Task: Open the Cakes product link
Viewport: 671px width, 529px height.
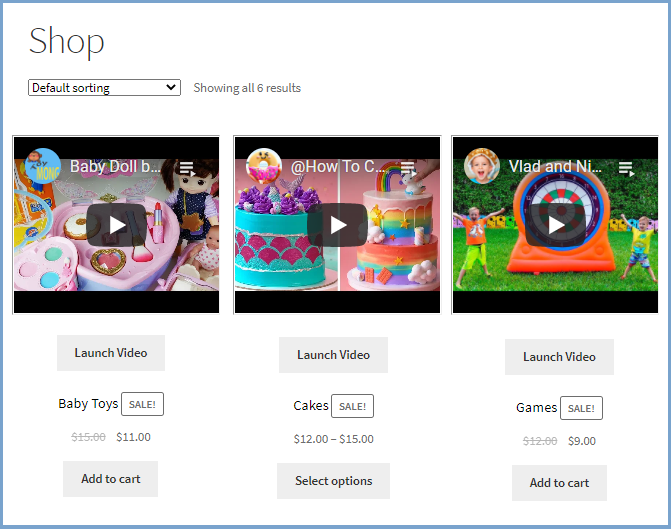Action: (x=311, y=405)
